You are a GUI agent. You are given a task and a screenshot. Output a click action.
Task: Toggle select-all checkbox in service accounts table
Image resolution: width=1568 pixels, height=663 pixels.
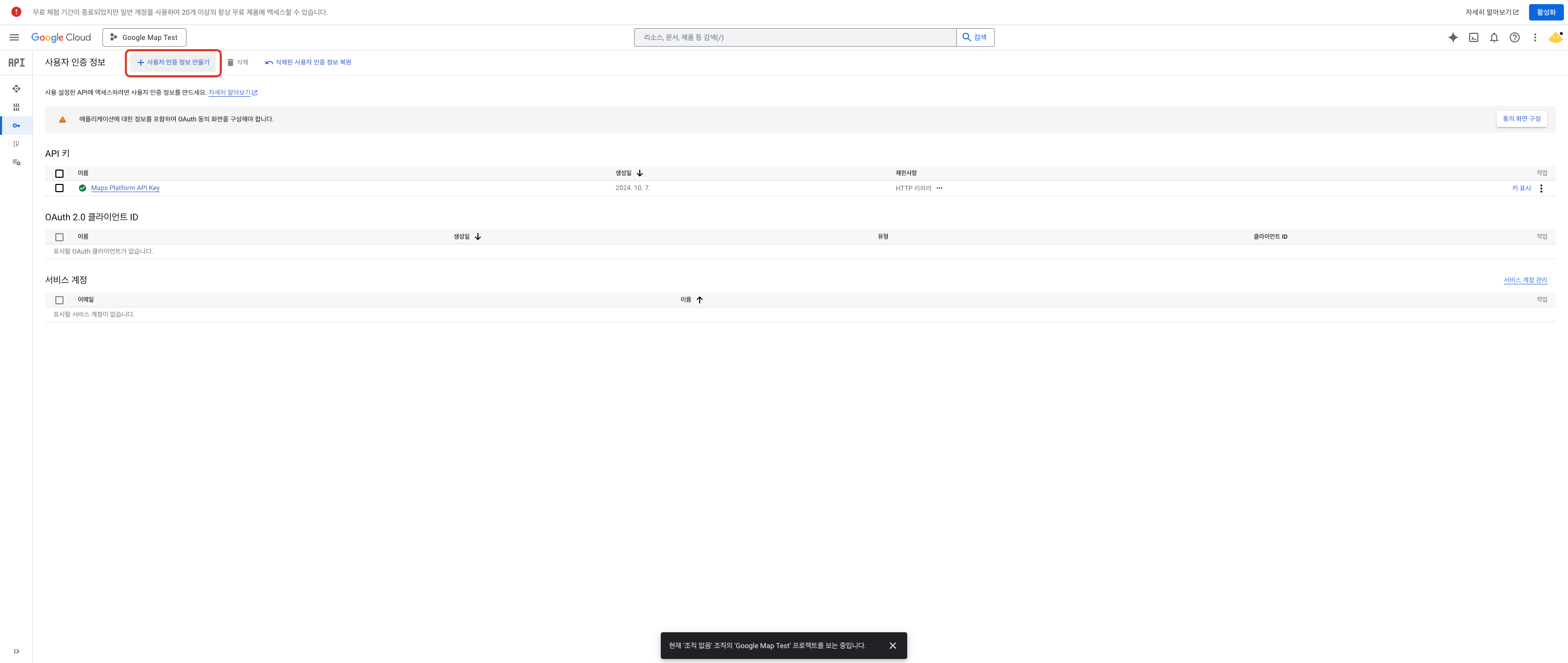click(x=59, y=300)
